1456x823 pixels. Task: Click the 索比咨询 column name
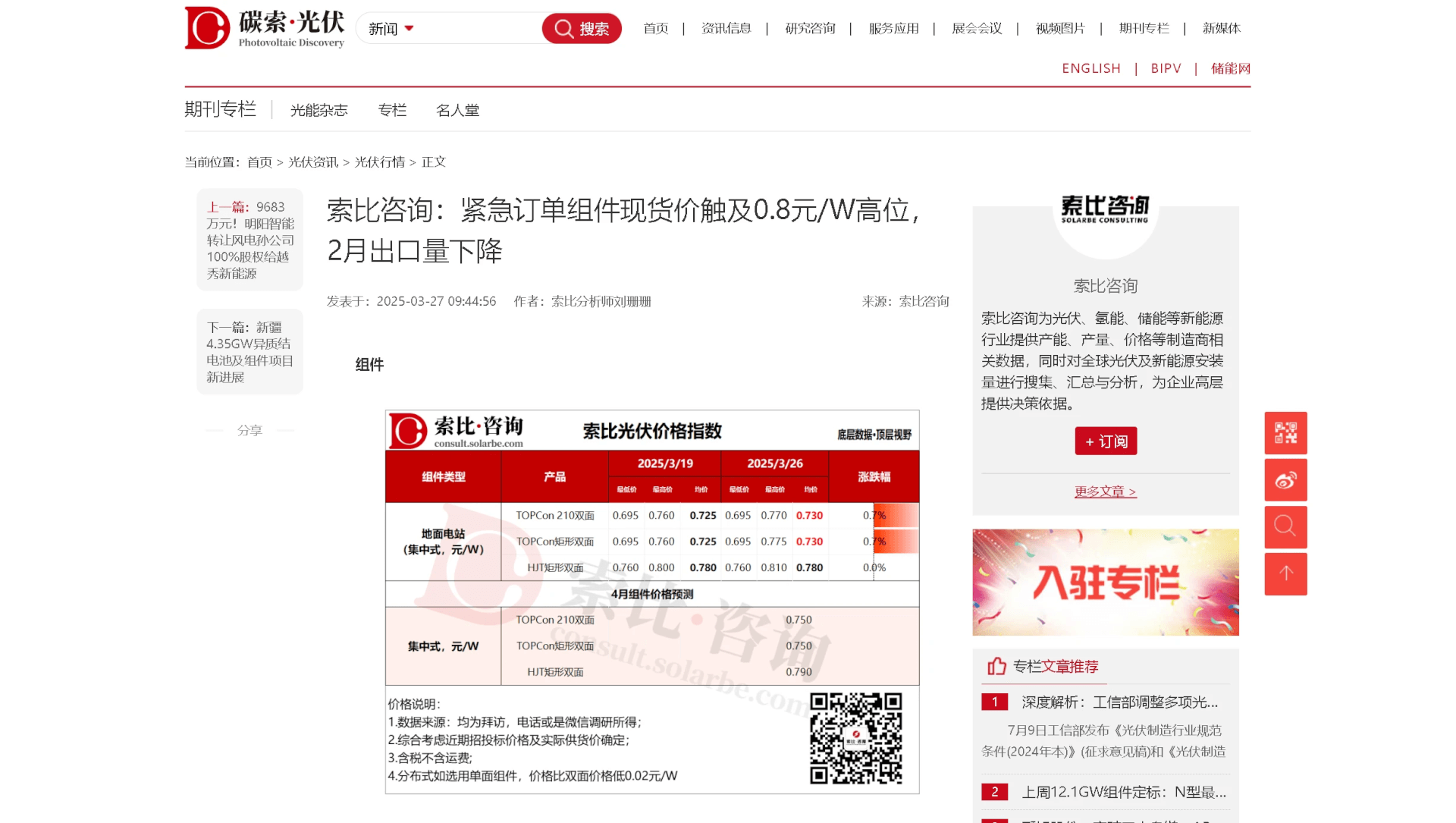[x=1106, y=286]
